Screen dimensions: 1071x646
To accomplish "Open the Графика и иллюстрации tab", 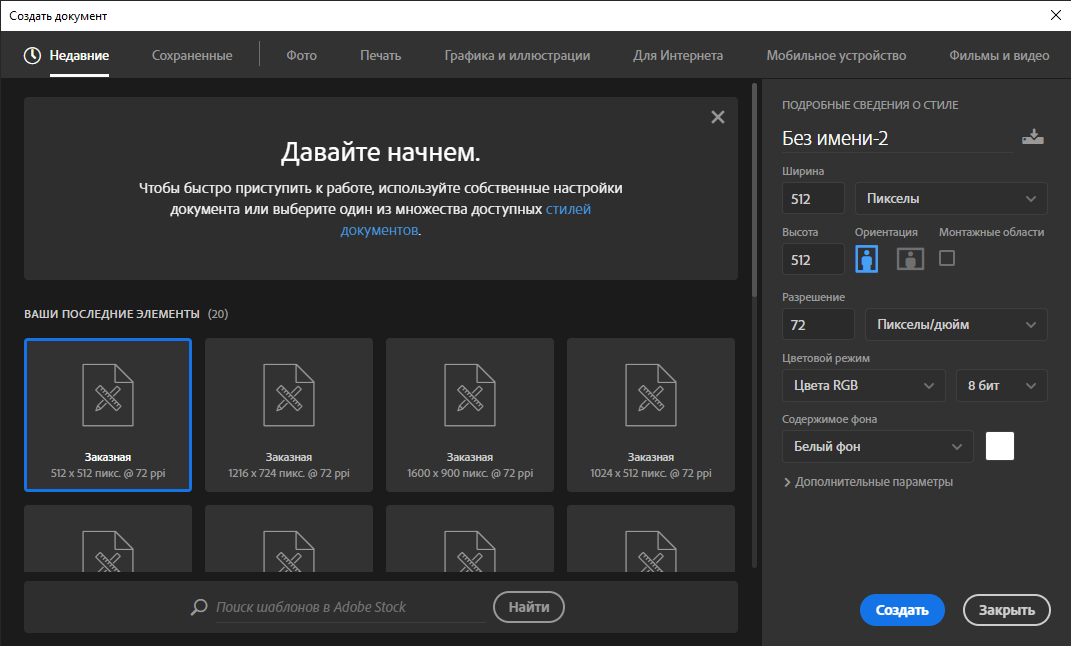I will tap(517, 55).
